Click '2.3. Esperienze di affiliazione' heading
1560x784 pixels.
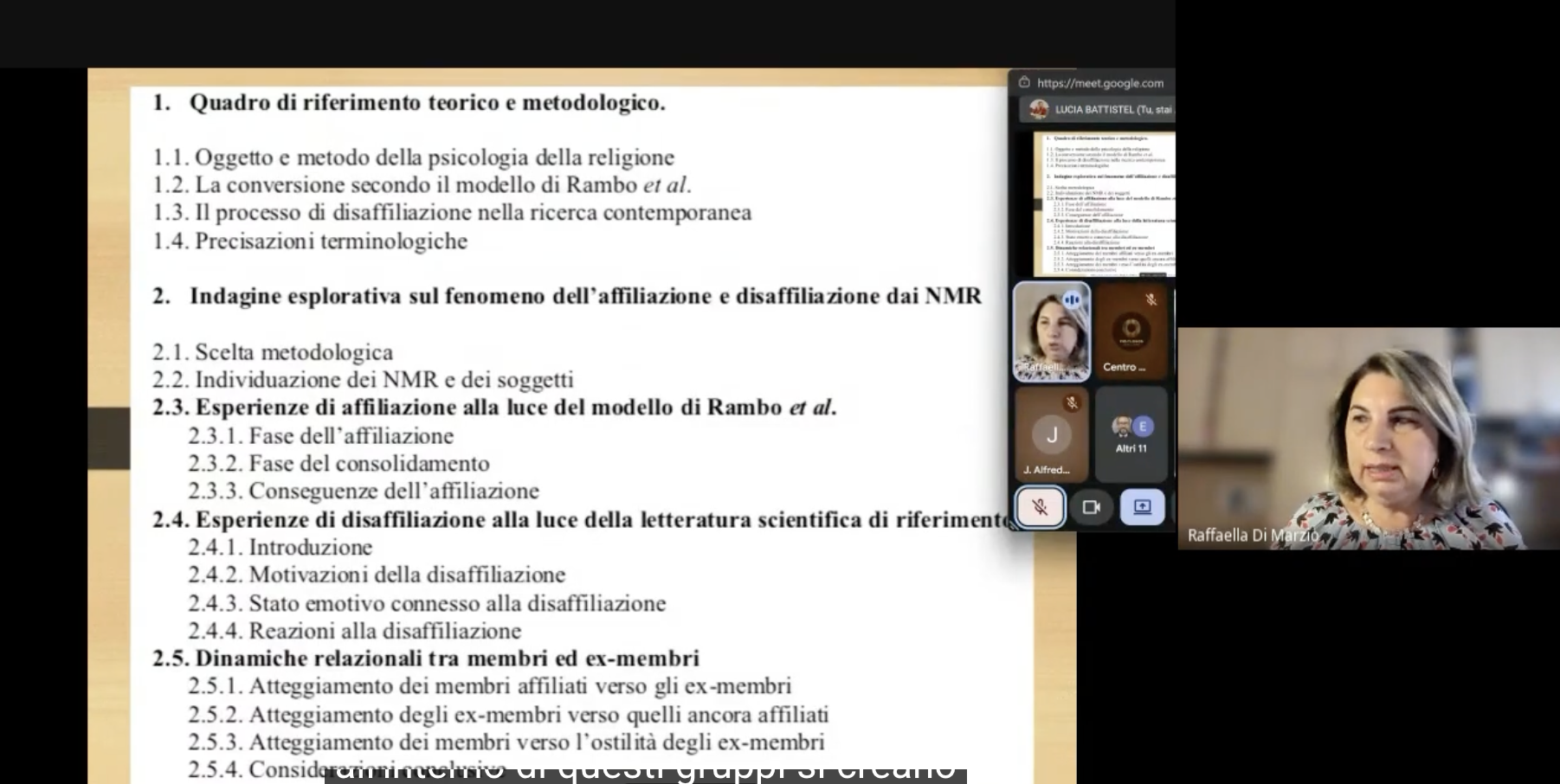[x=494, y=408]
